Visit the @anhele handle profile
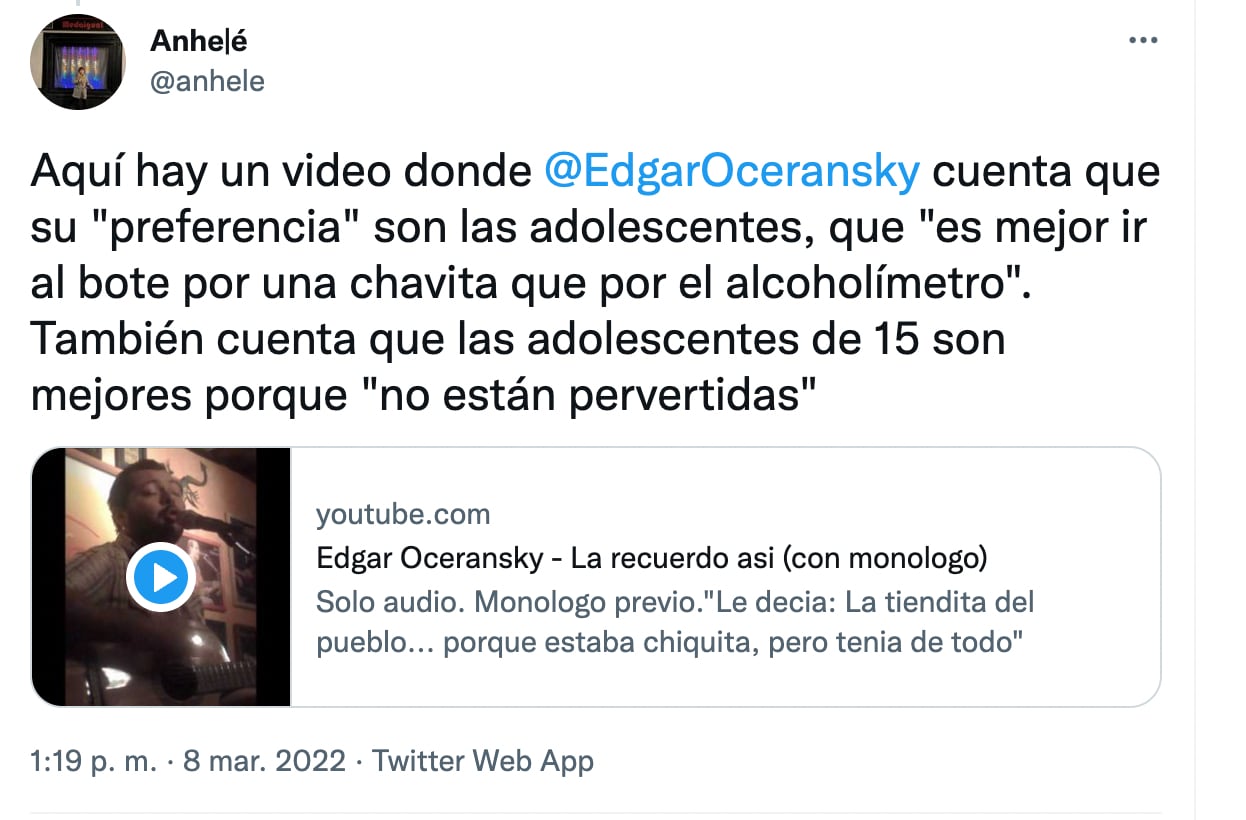 207,81
